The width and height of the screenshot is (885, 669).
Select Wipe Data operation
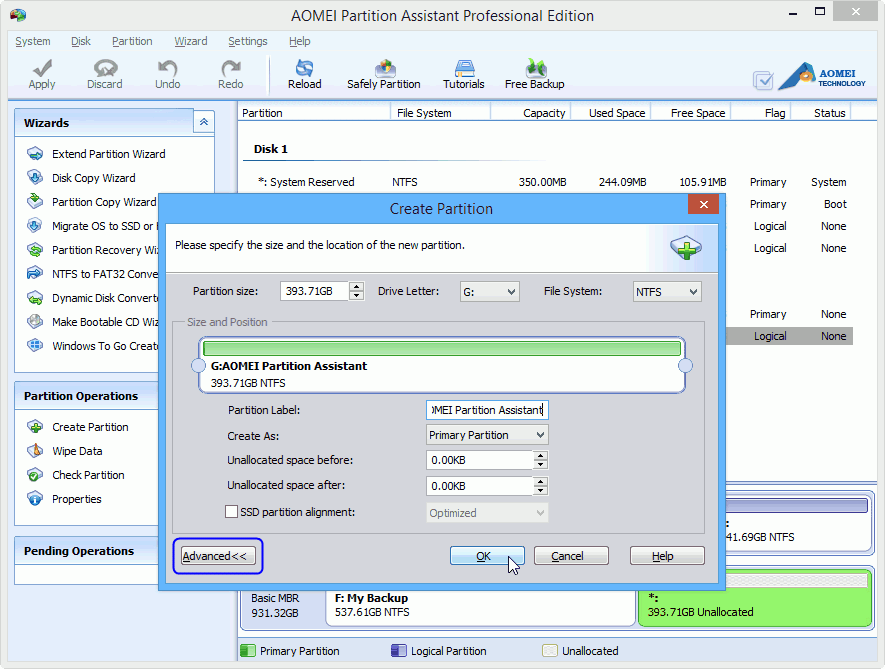pos(65,451)
